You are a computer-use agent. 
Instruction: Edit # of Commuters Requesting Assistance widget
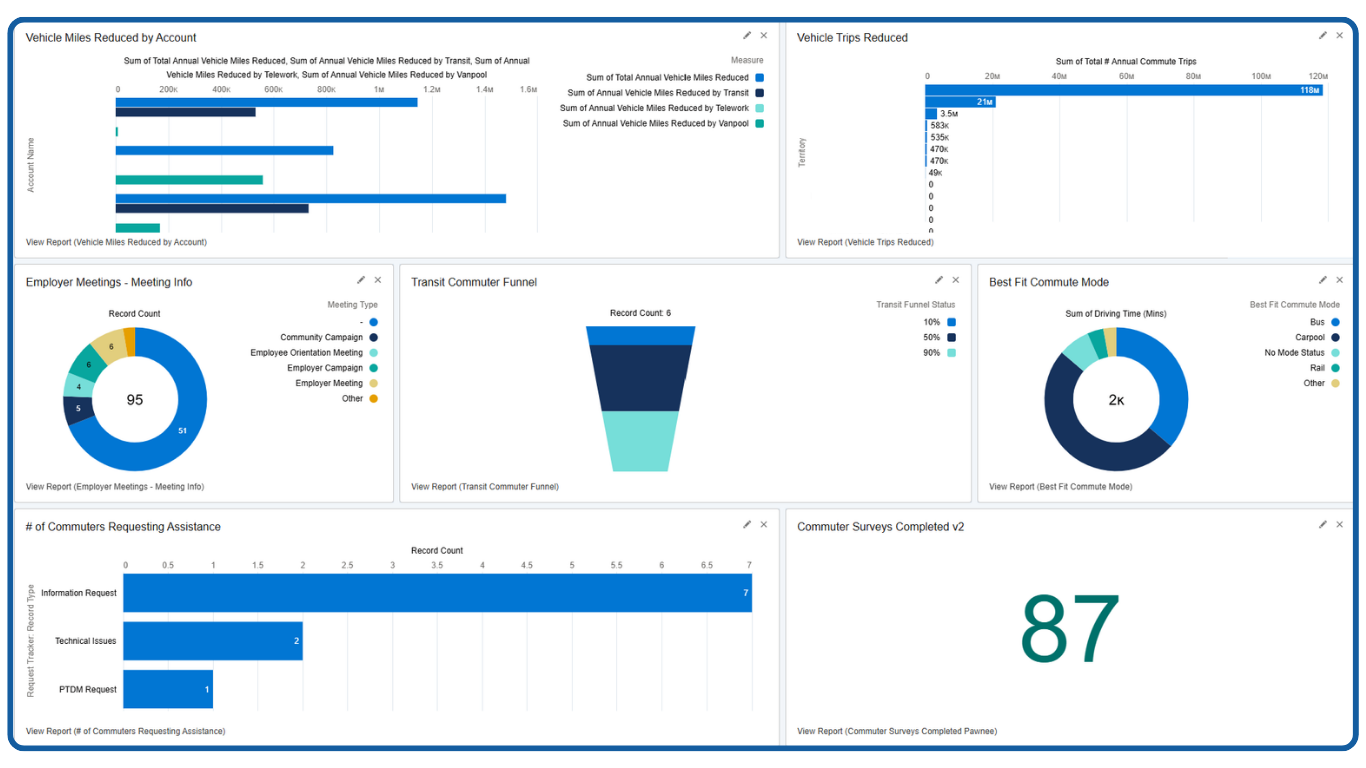[747, 525]
